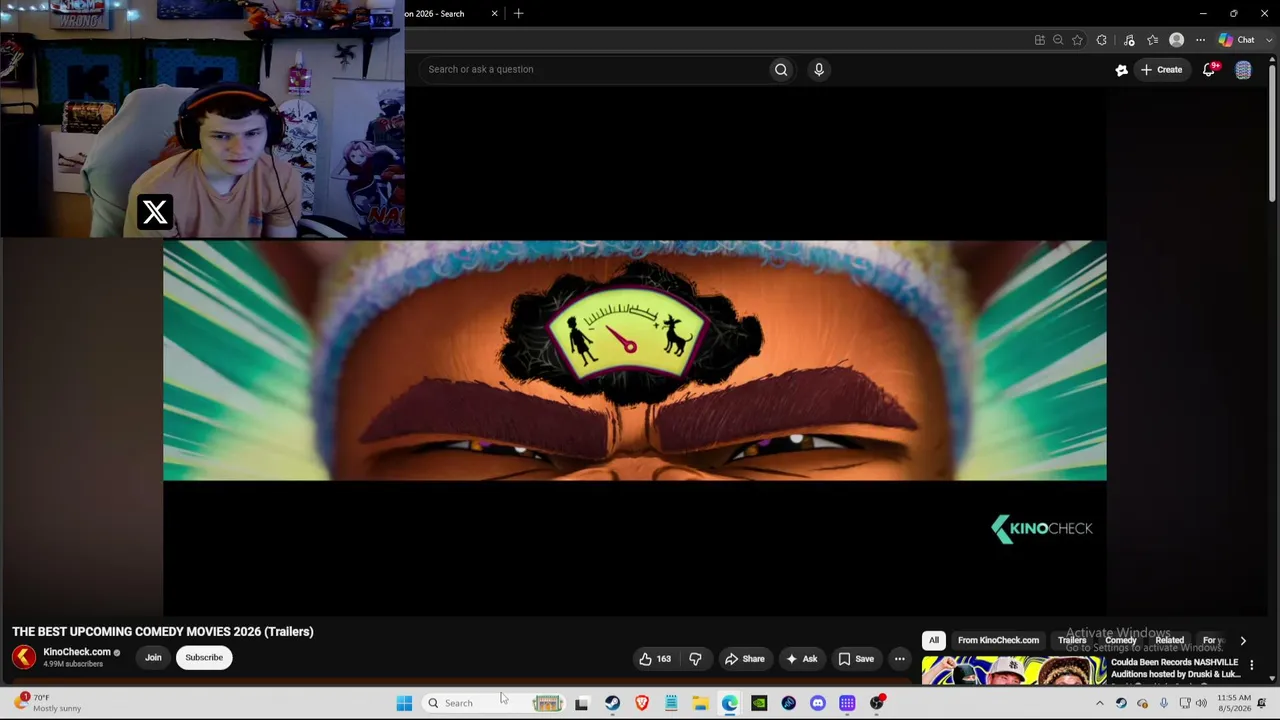Open Task View from the taskbar

point(581,703)
